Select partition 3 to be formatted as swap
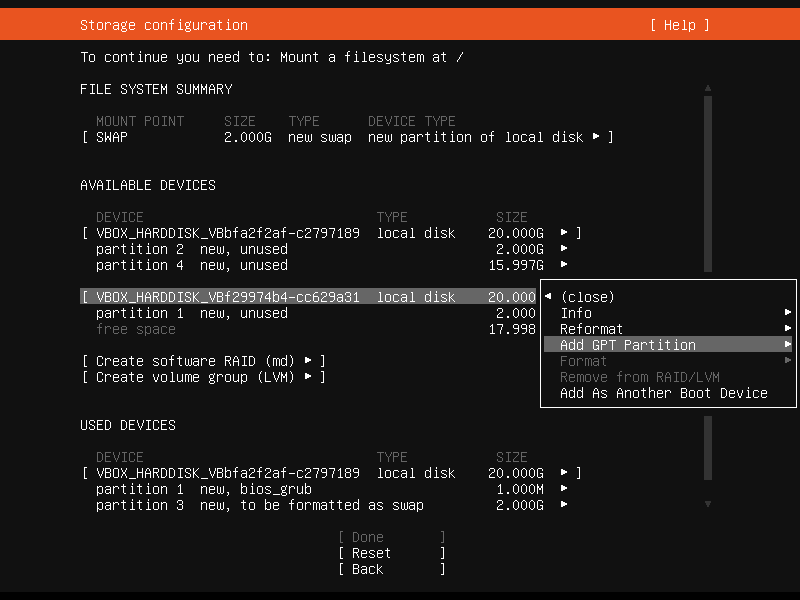Viewport: 800px width, 600px height. click(331, 505)
